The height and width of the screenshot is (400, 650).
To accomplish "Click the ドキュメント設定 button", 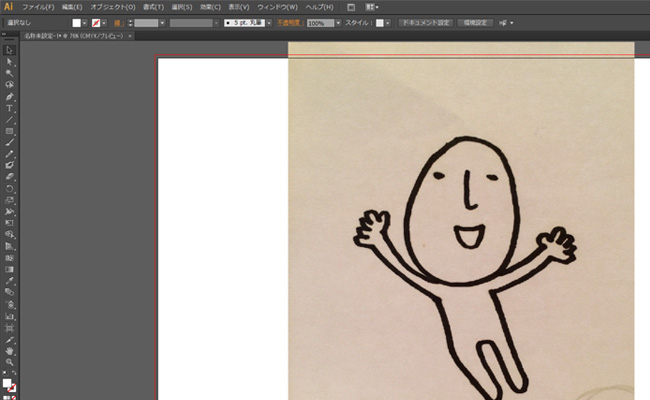I will 424,22.
